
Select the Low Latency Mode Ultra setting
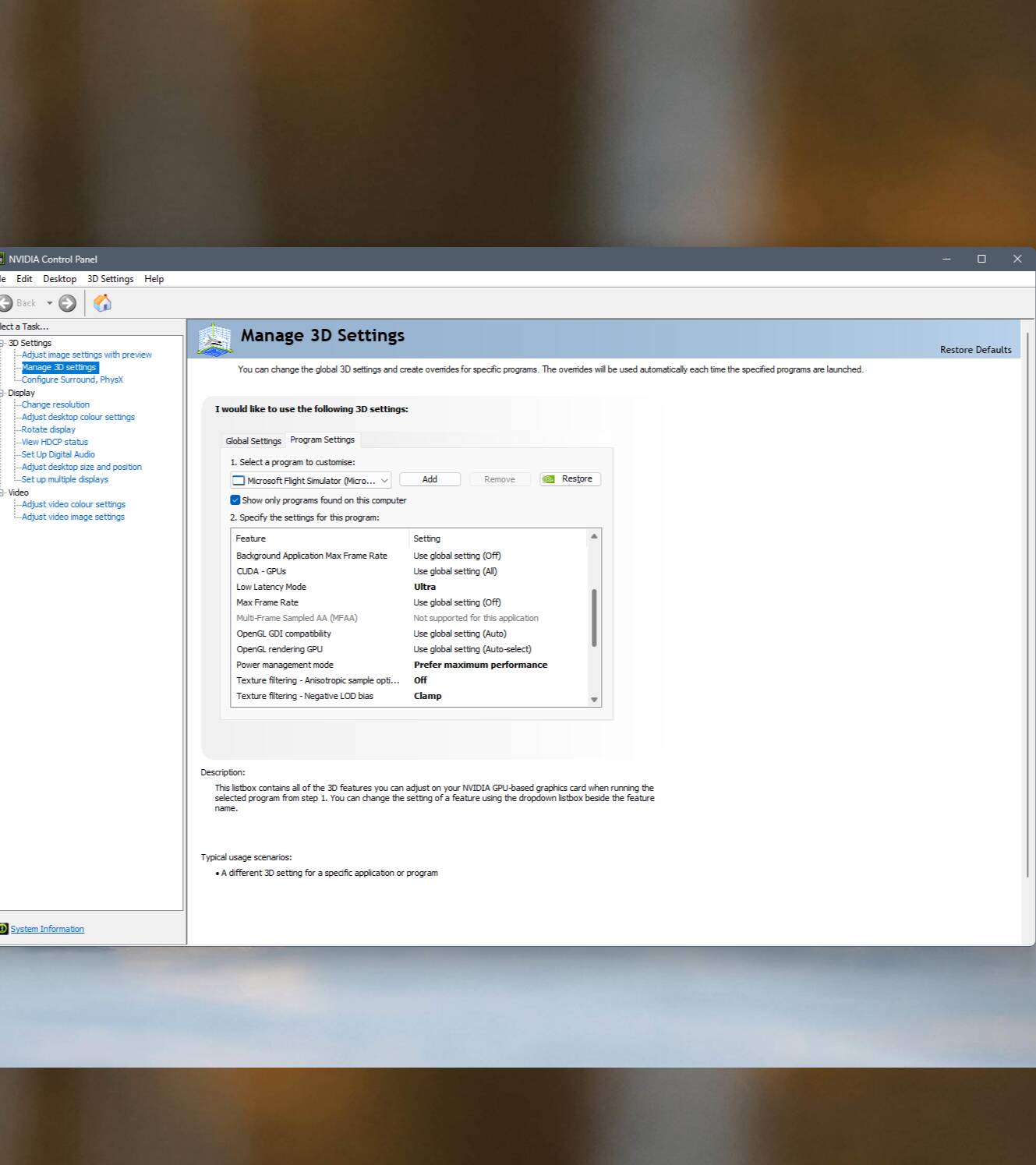click(425, 587)
